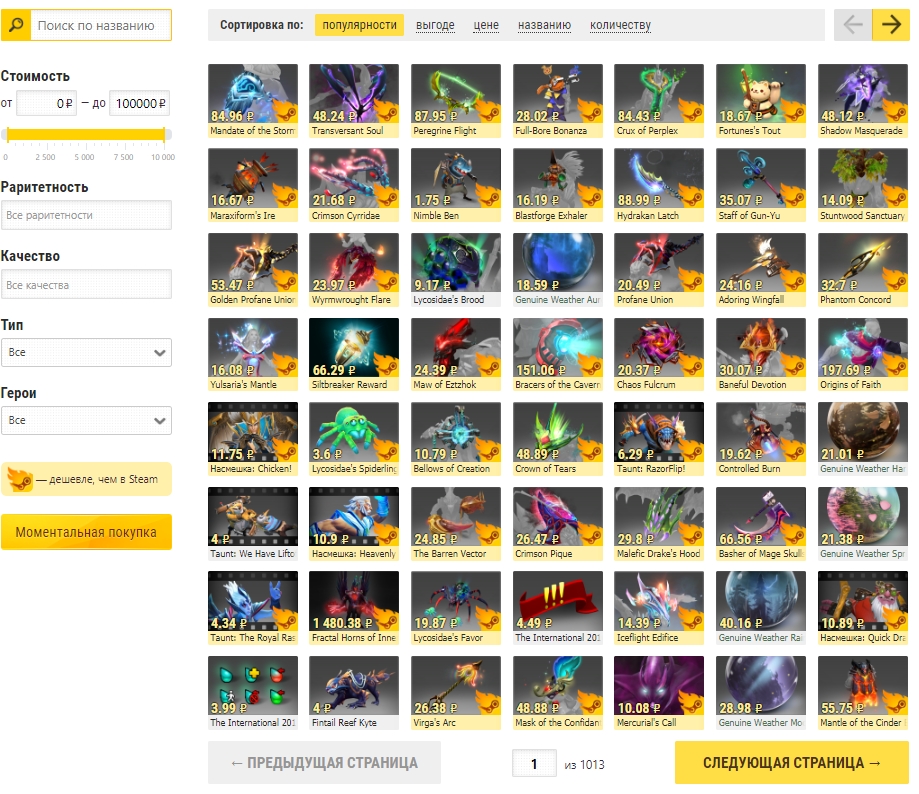Expand the Герои dropdown
The width and height of the screenshot is (919, 794).
pos(86,420)
